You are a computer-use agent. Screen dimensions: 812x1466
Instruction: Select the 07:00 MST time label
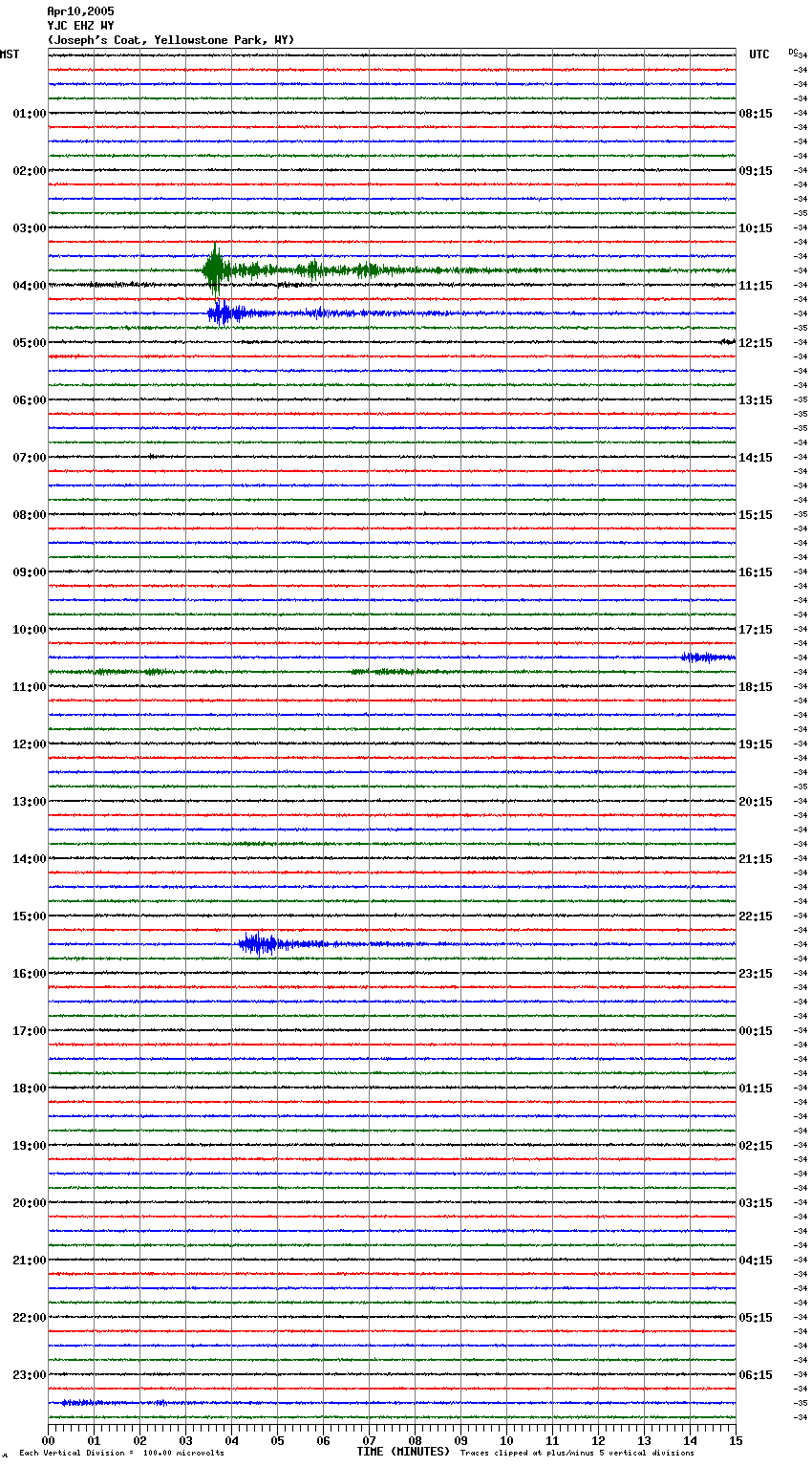pyautogui.click(x=30, y=458)
